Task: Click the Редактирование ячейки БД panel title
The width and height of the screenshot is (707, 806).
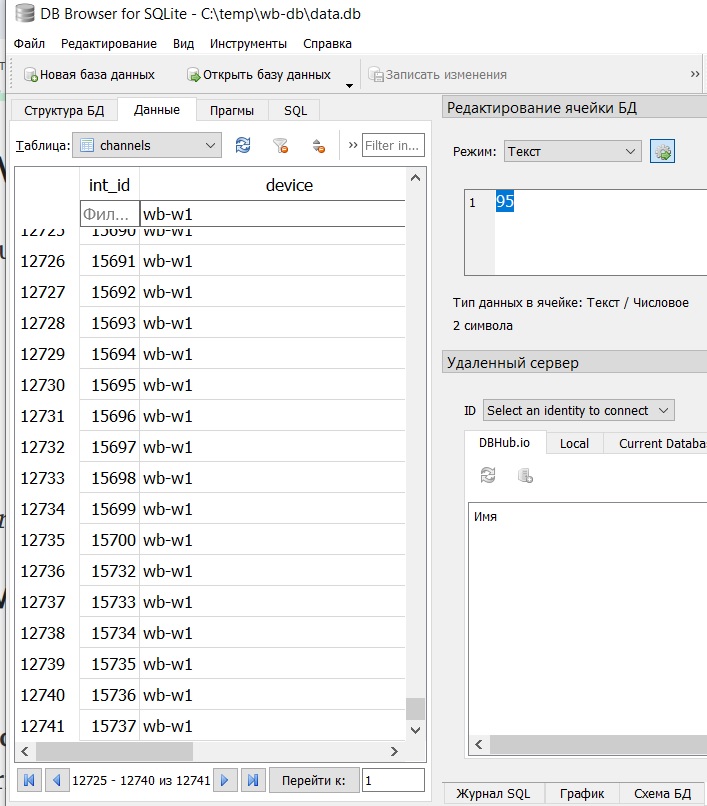Action: pos(542,108)
